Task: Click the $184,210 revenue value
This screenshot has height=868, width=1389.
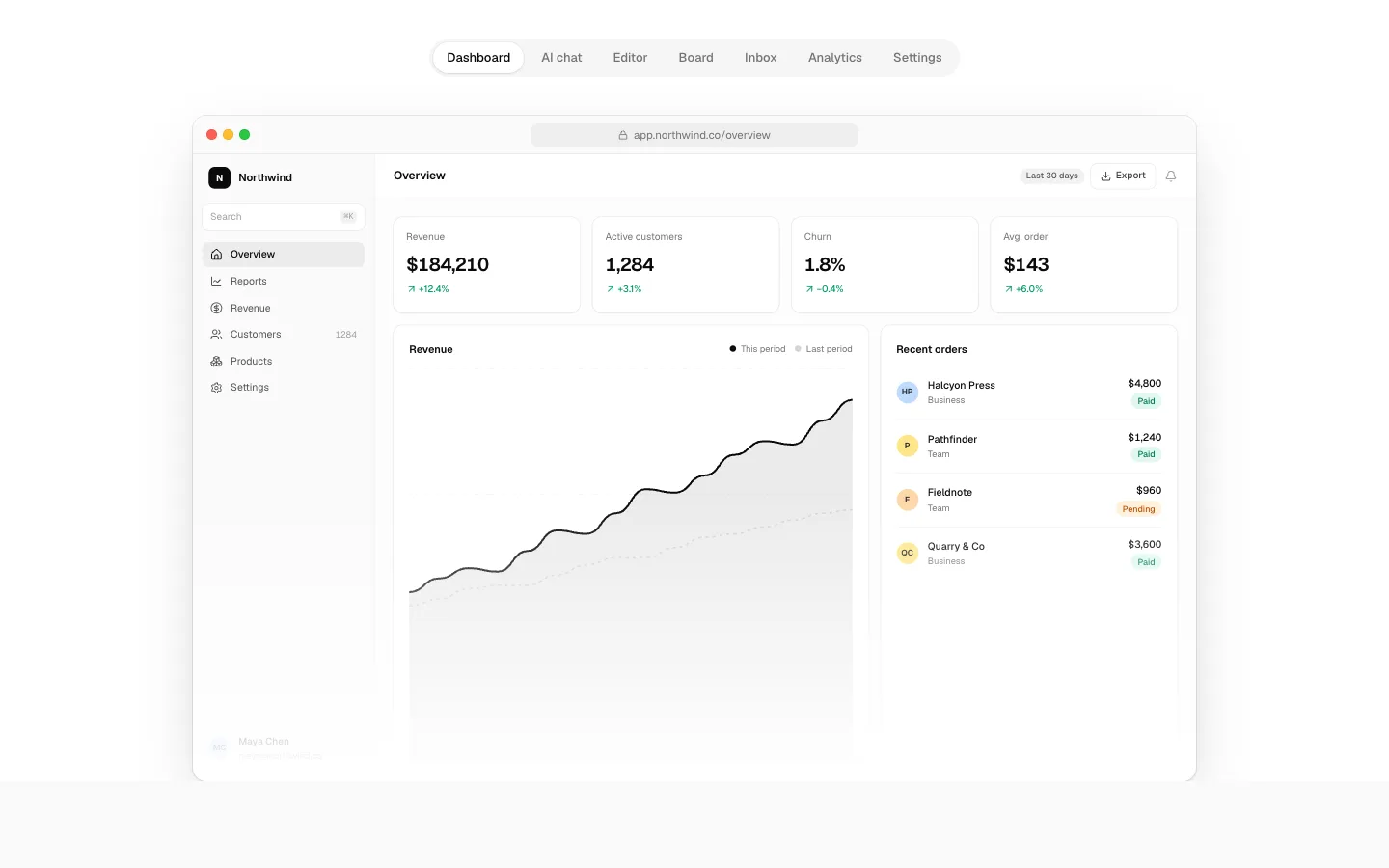Action: click(448, 264)
